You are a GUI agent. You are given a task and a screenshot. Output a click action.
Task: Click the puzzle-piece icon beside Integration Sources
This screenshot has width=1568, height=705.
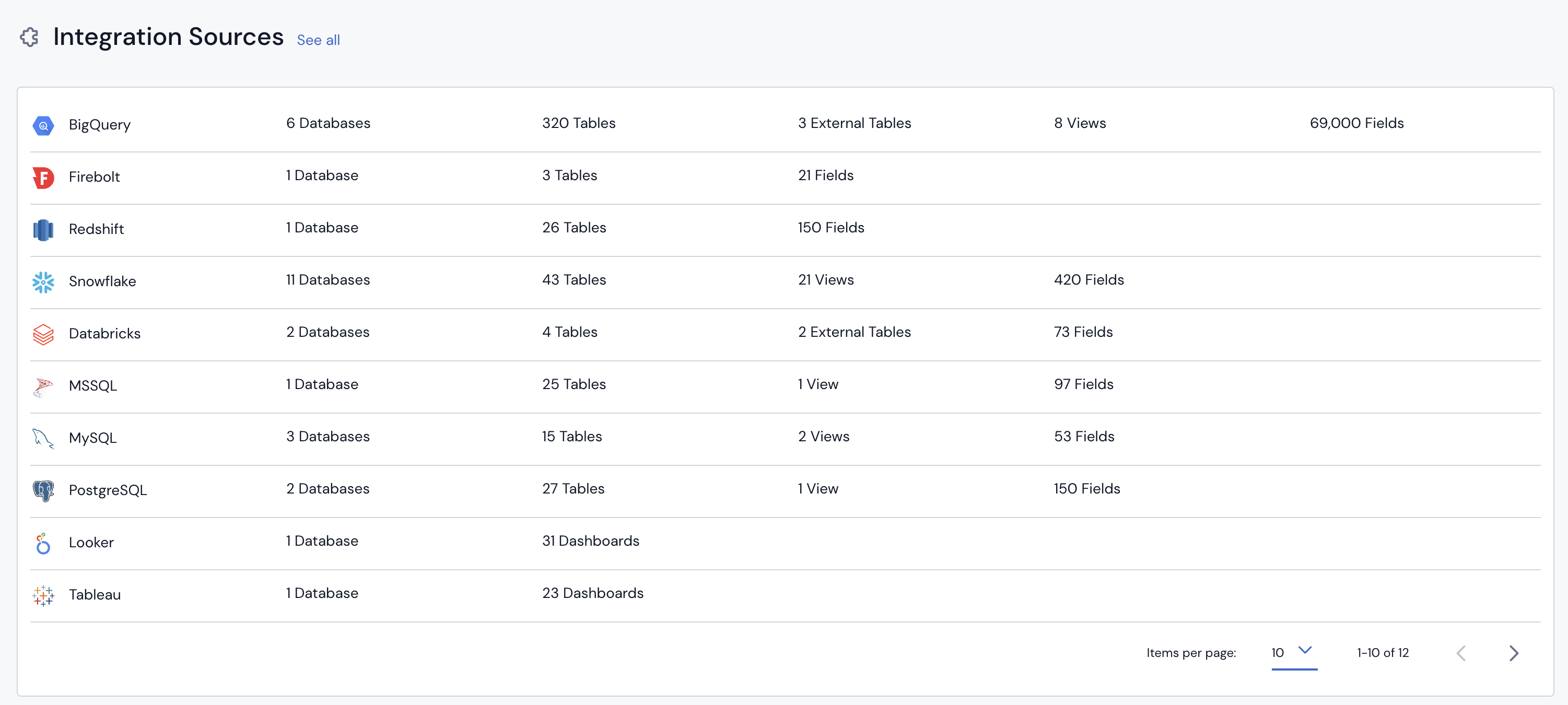(29, 37)
